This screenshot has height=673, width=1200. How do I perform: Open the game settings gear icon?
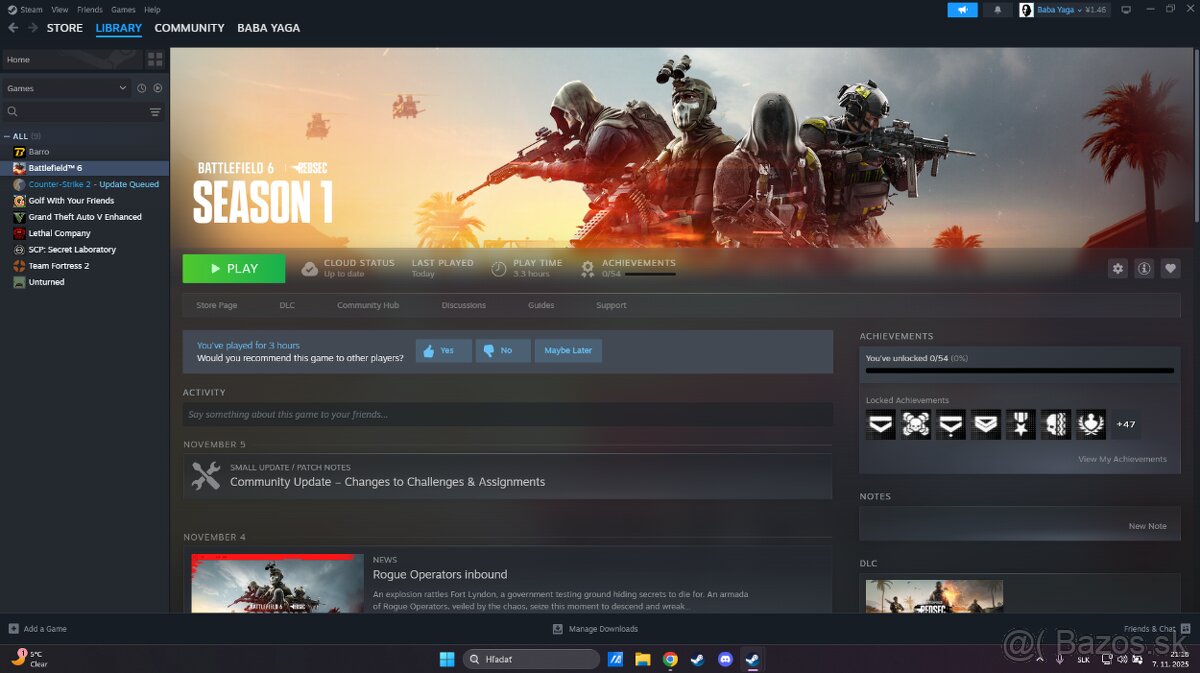click(x=1117, y=268)
